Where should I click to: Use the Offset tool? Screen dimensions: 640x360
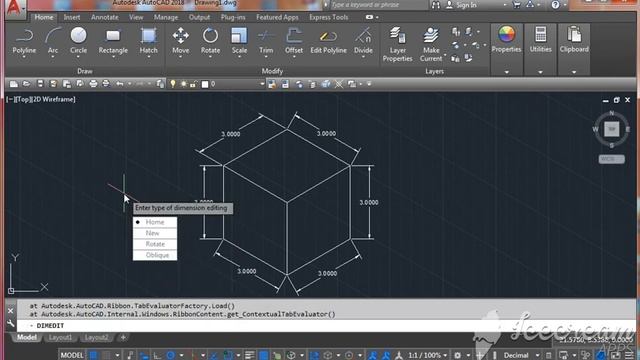(294, 41)
